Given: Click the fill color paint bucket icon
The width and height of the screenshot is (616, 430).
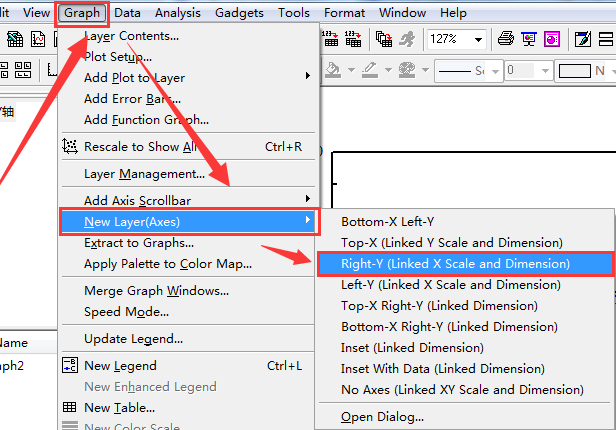Looking at the screenshot, I should pos(335,71).
